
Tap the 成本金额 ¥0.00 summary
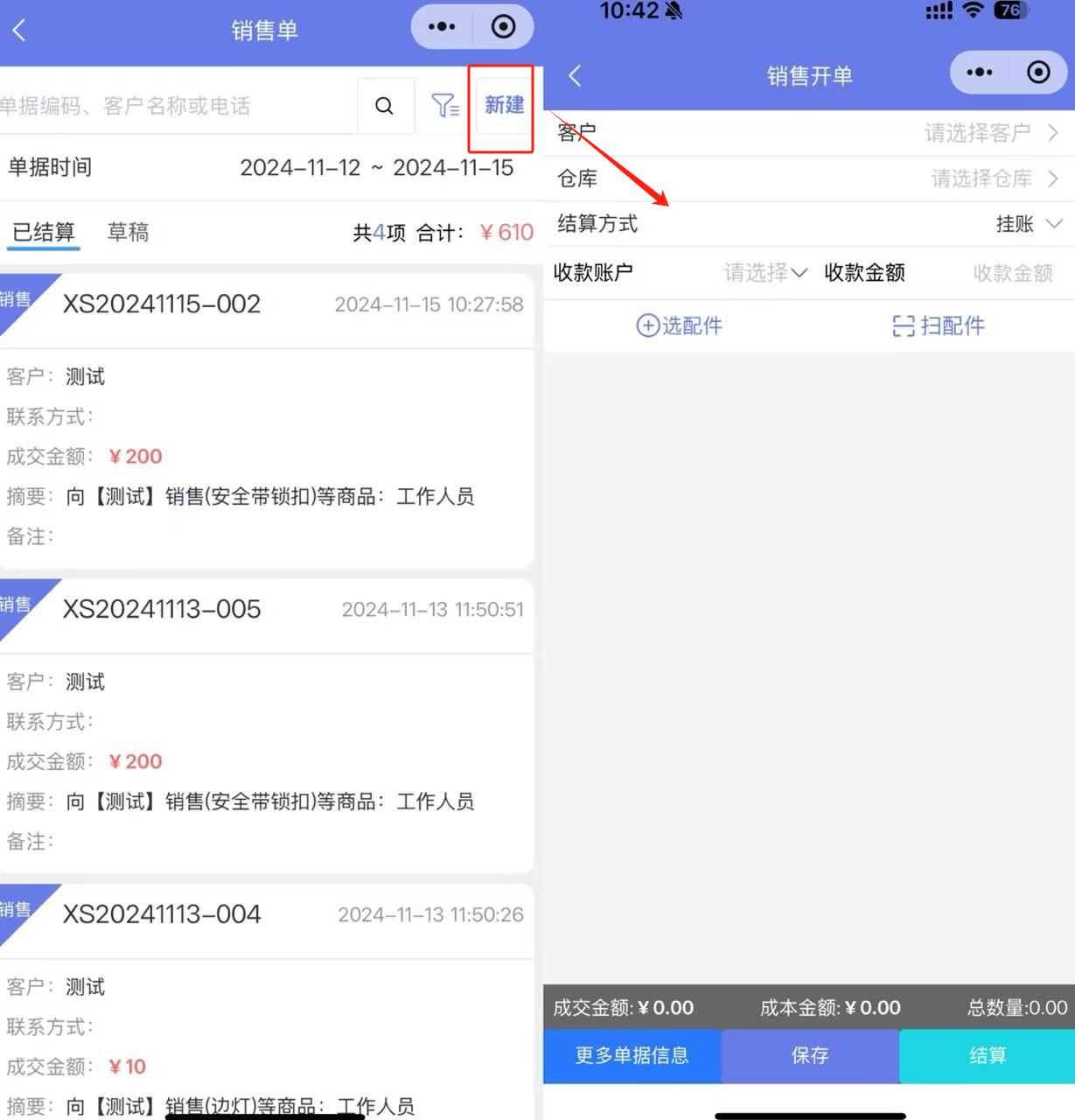830,1008
